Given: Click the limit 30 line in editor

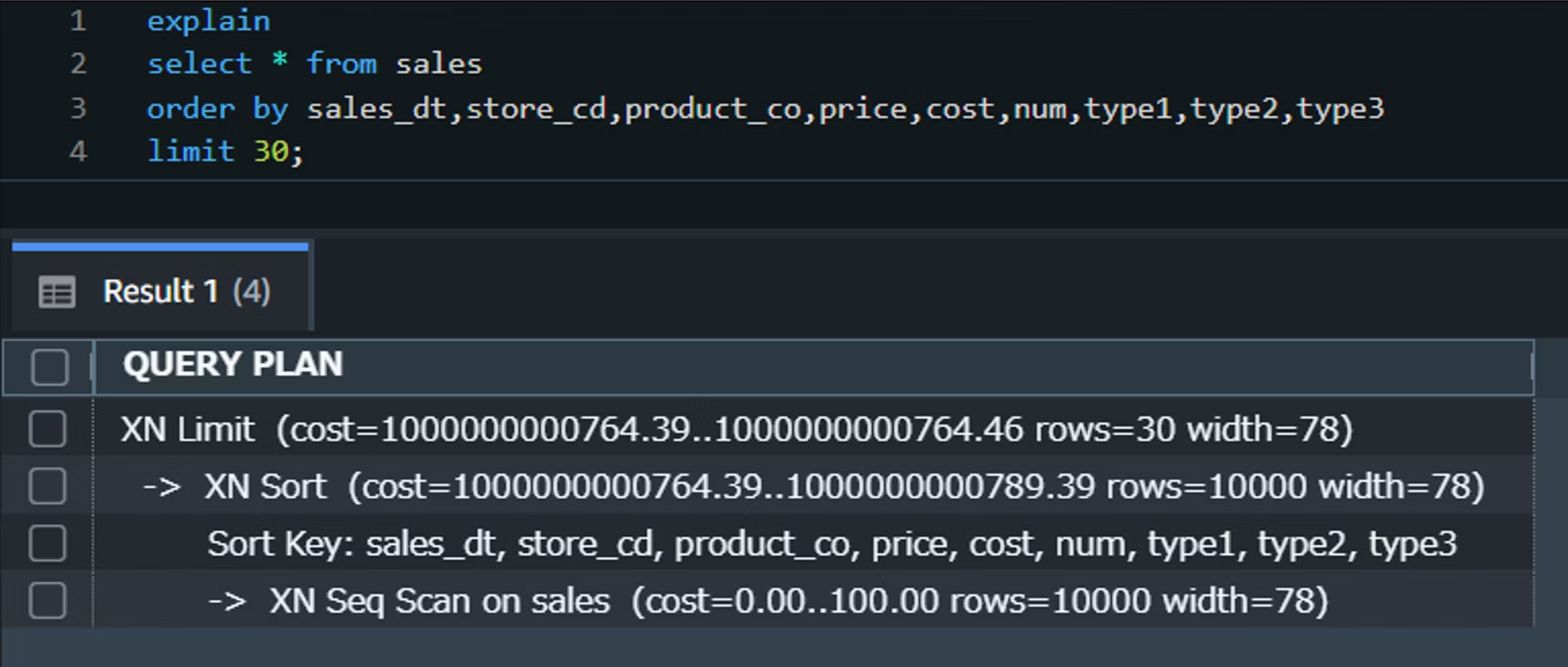Looking at the screenshot, I should [226, 151].
